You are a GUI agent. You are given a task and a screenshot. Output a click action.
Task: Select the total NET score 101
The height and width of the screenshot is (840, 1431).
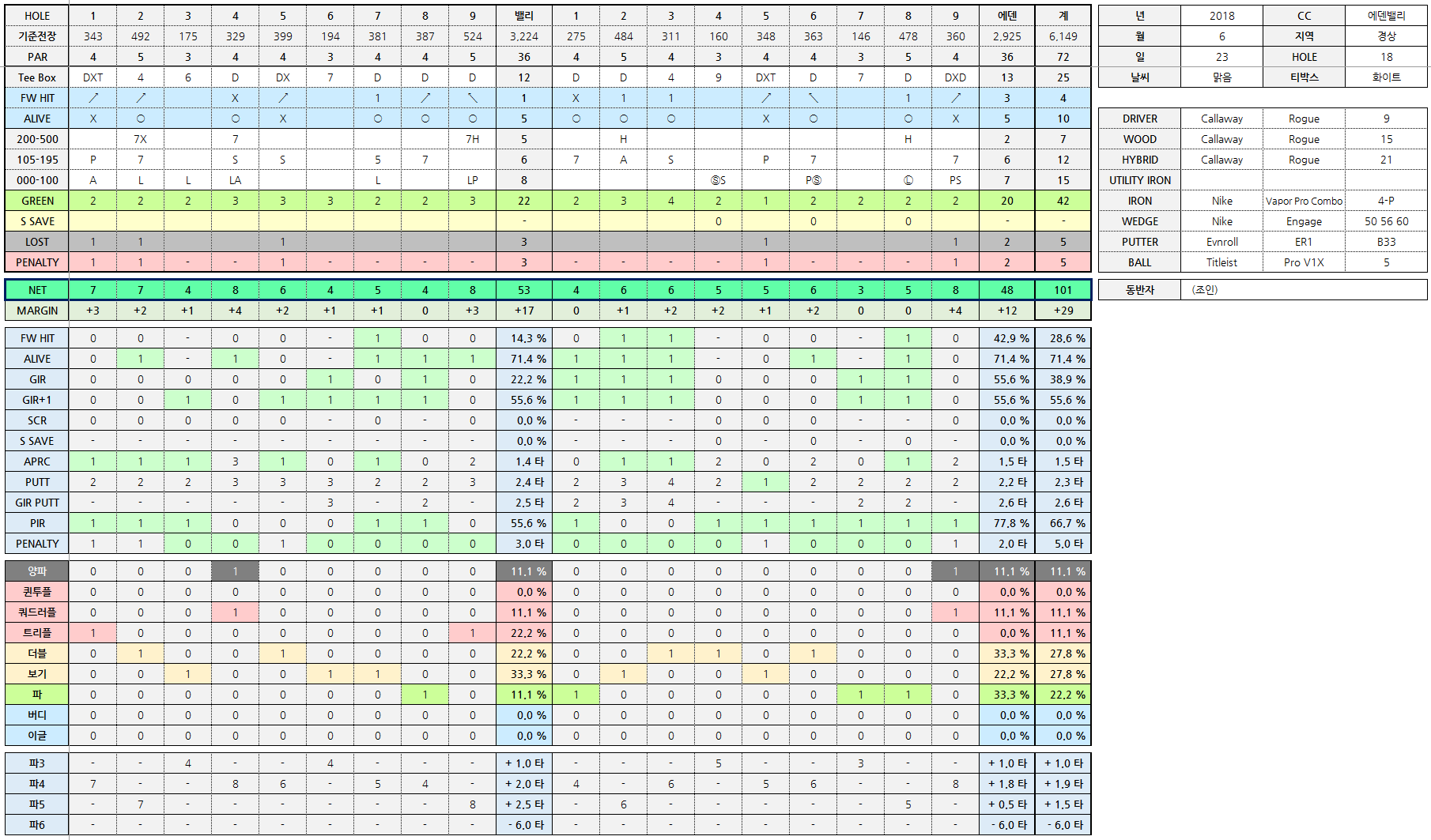(x=1063, y=290)
